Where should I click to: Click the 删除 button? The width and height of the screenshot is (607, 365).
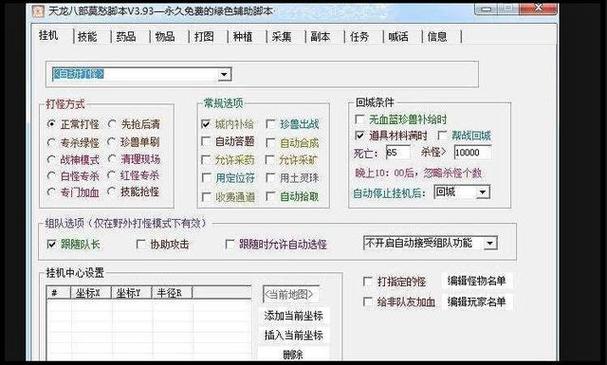point(293,354)
